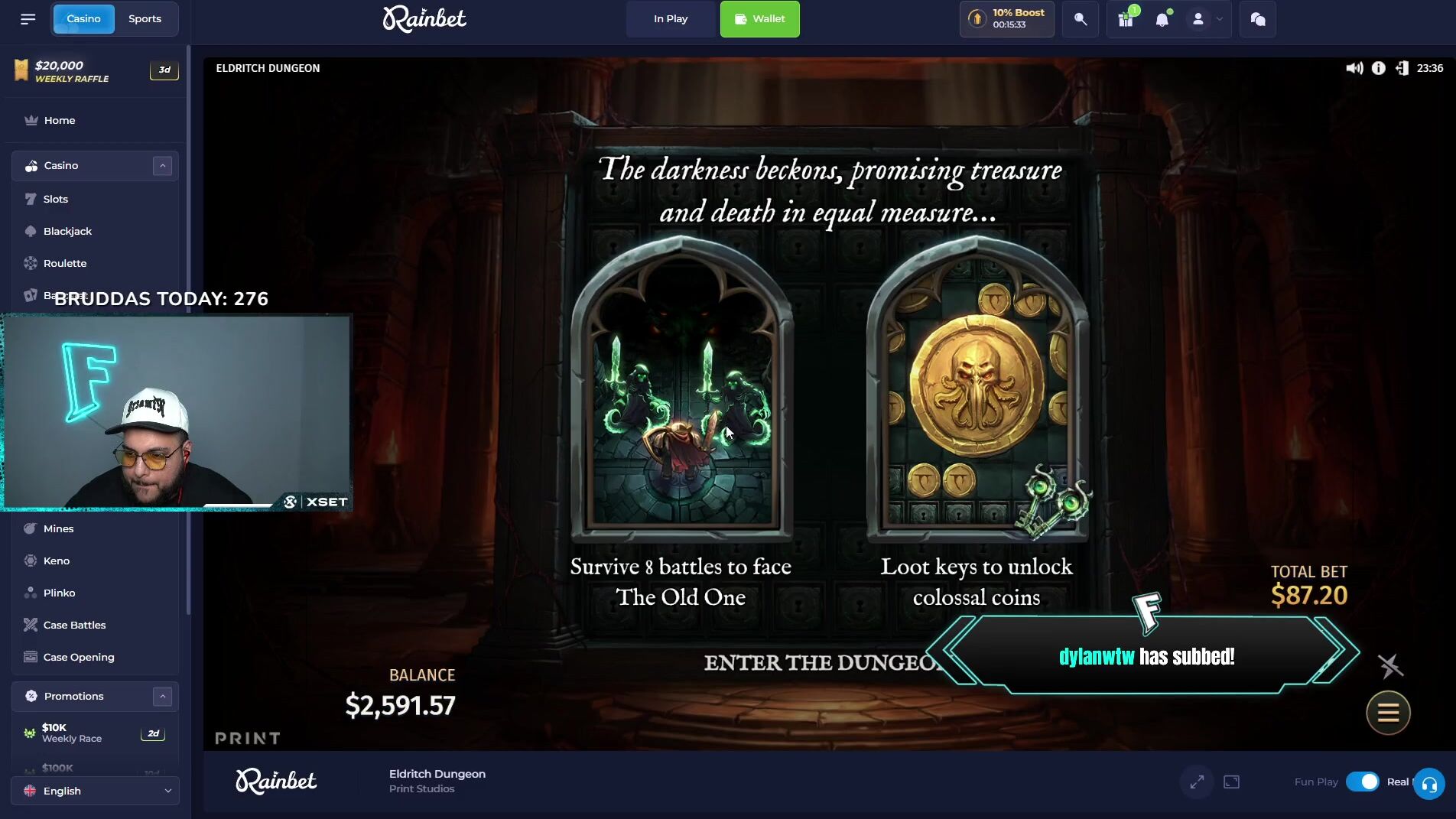
Task: Open the chat bubbles icon
Action: point(1258,19)
